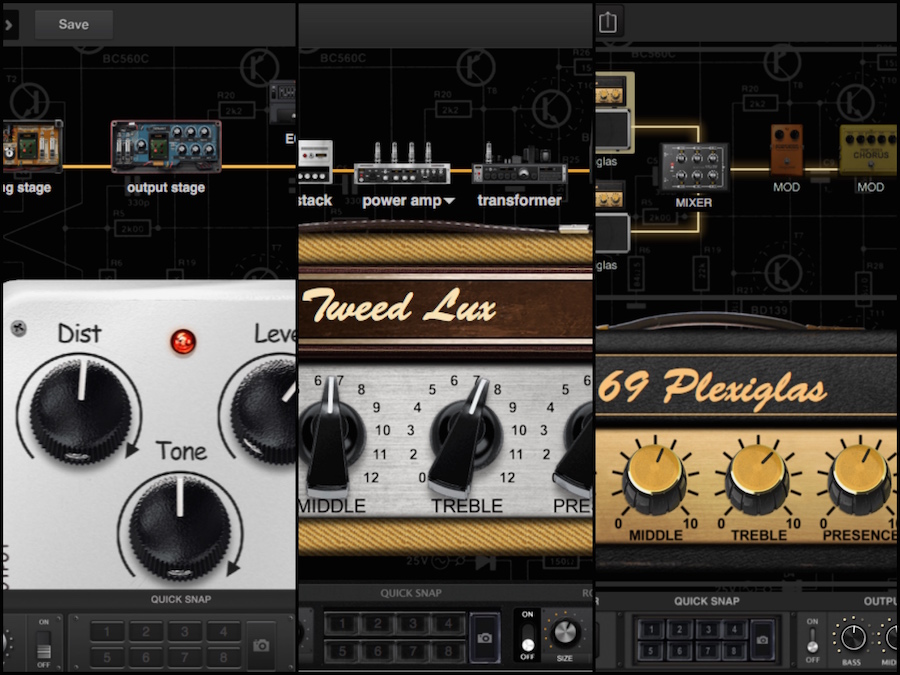Click the Tweed Lux MIDDLE chicken-head knob

click(x=329, y=434)
